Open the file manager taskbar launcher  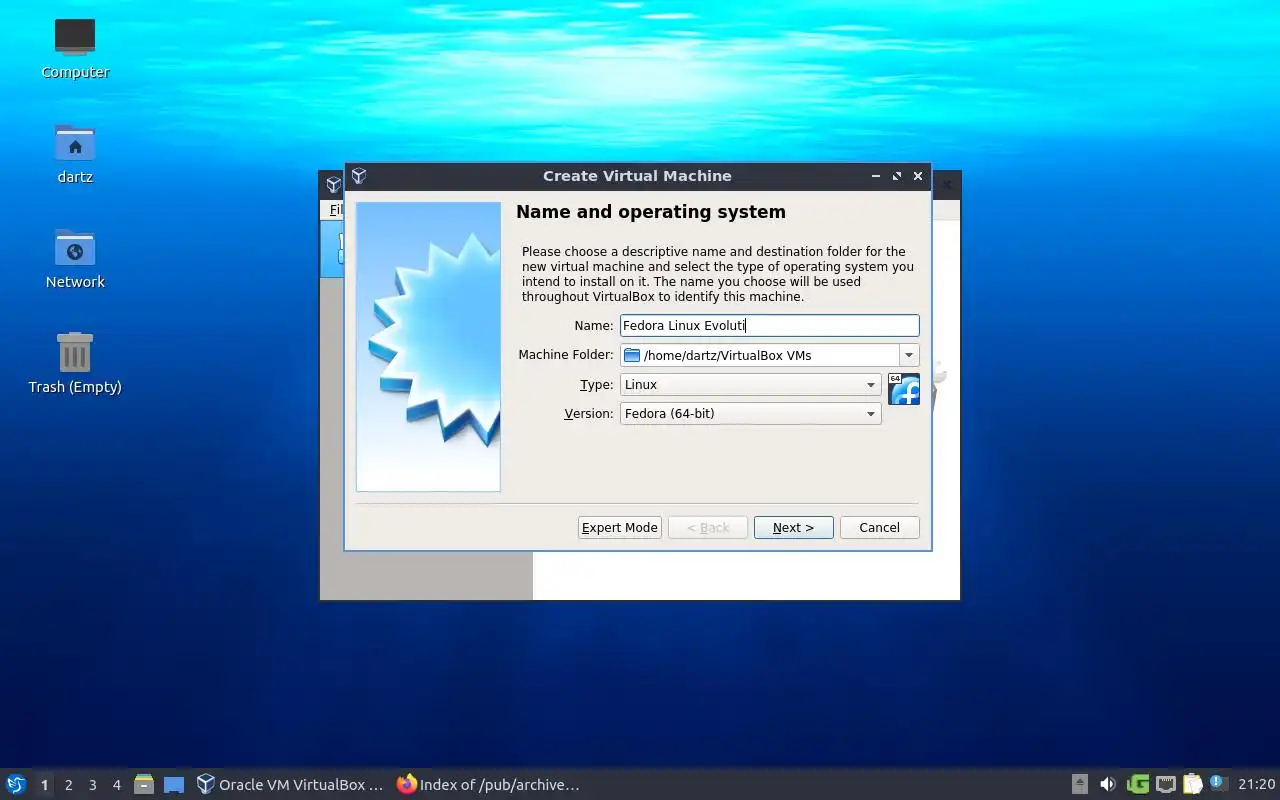(144, 785)
